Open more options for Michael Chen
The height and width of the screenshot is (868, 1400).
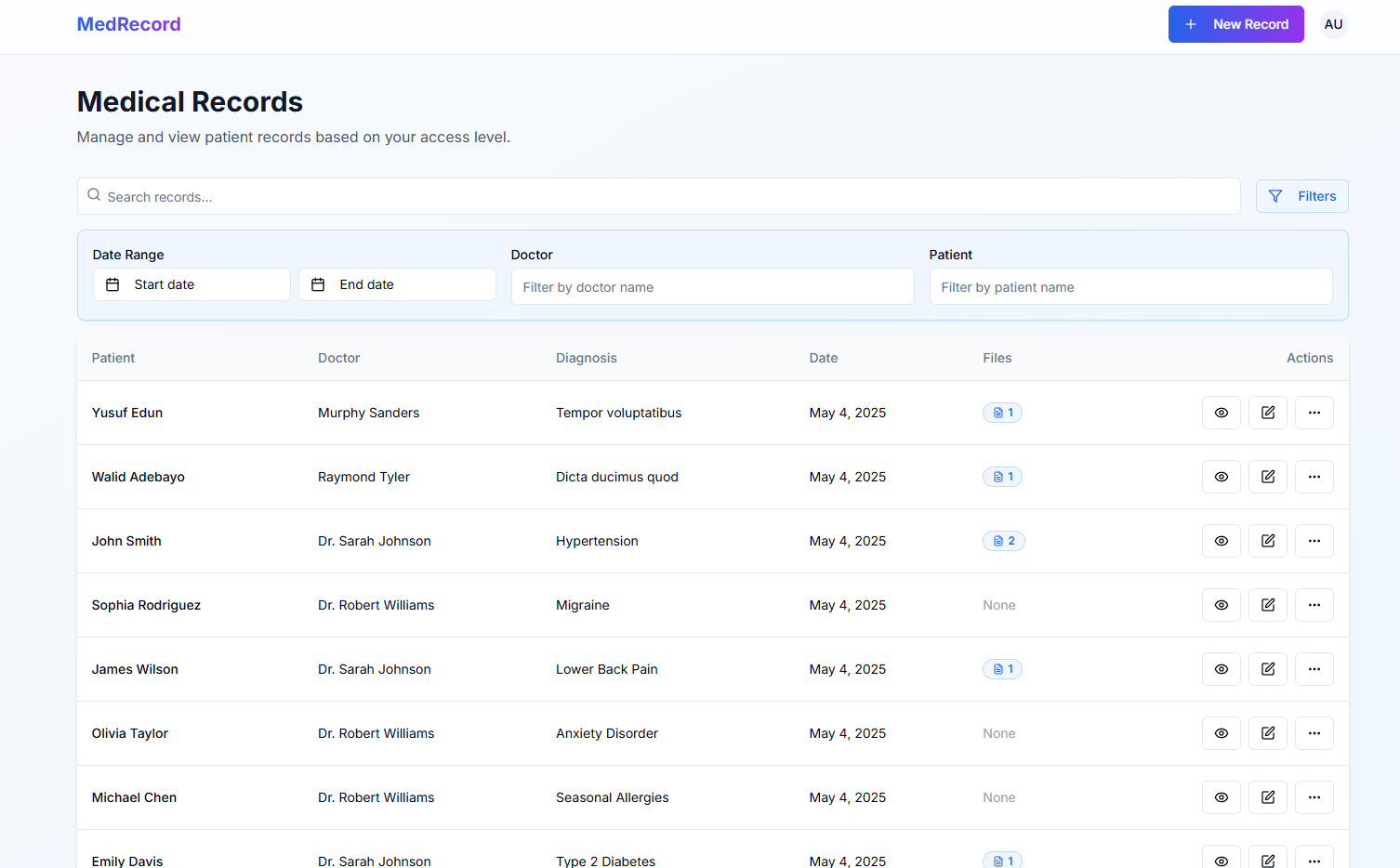click(x=1314, y=797)
